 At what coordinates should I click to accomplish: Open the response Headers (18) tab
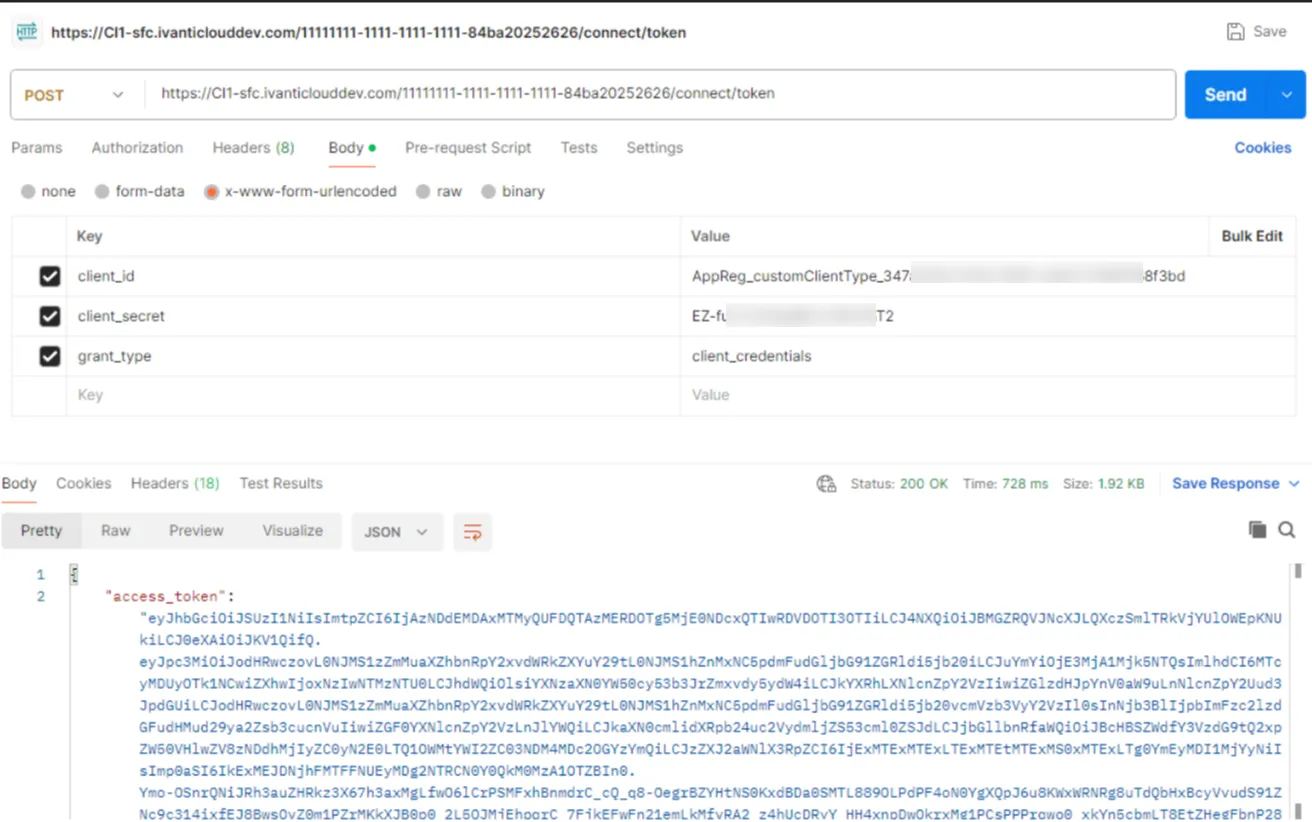(x=175, y=484)
